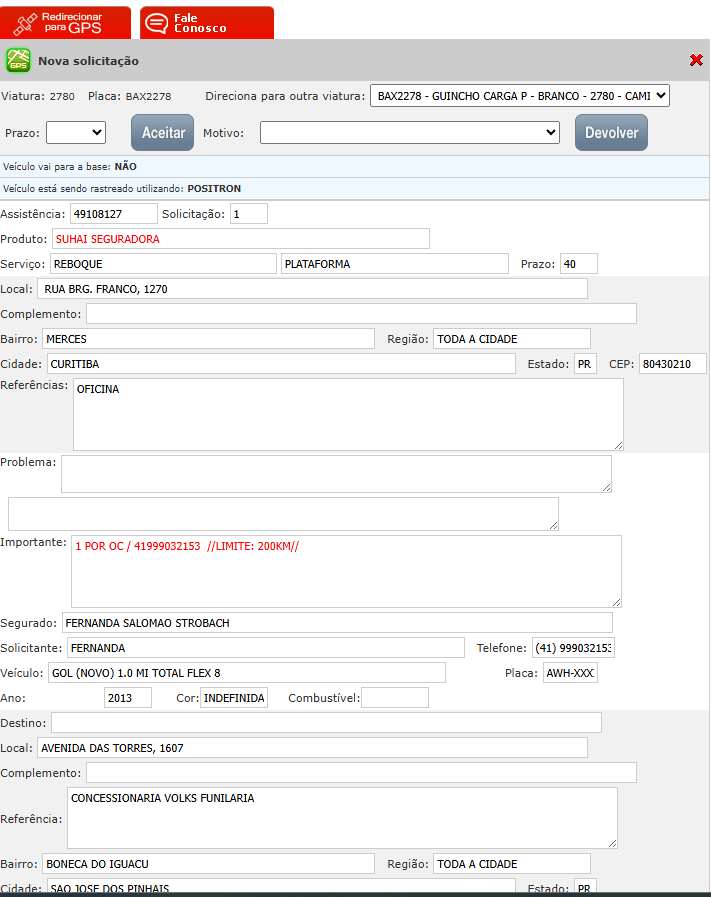
Task: Click the Importante notes text area
Action: click(346, 571)
